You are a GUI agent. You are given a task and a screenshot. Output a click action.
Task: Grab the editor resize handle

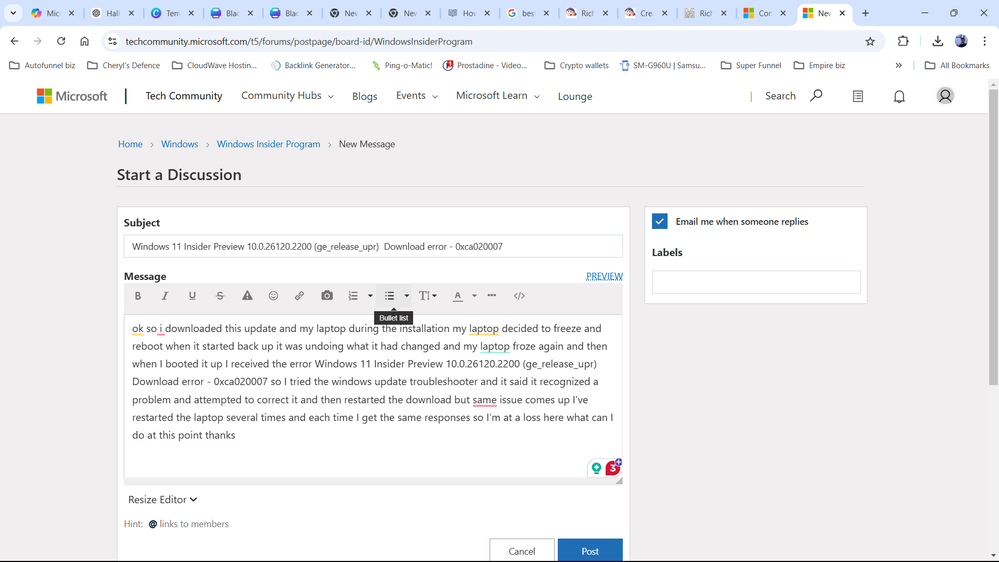click(619, 481)
